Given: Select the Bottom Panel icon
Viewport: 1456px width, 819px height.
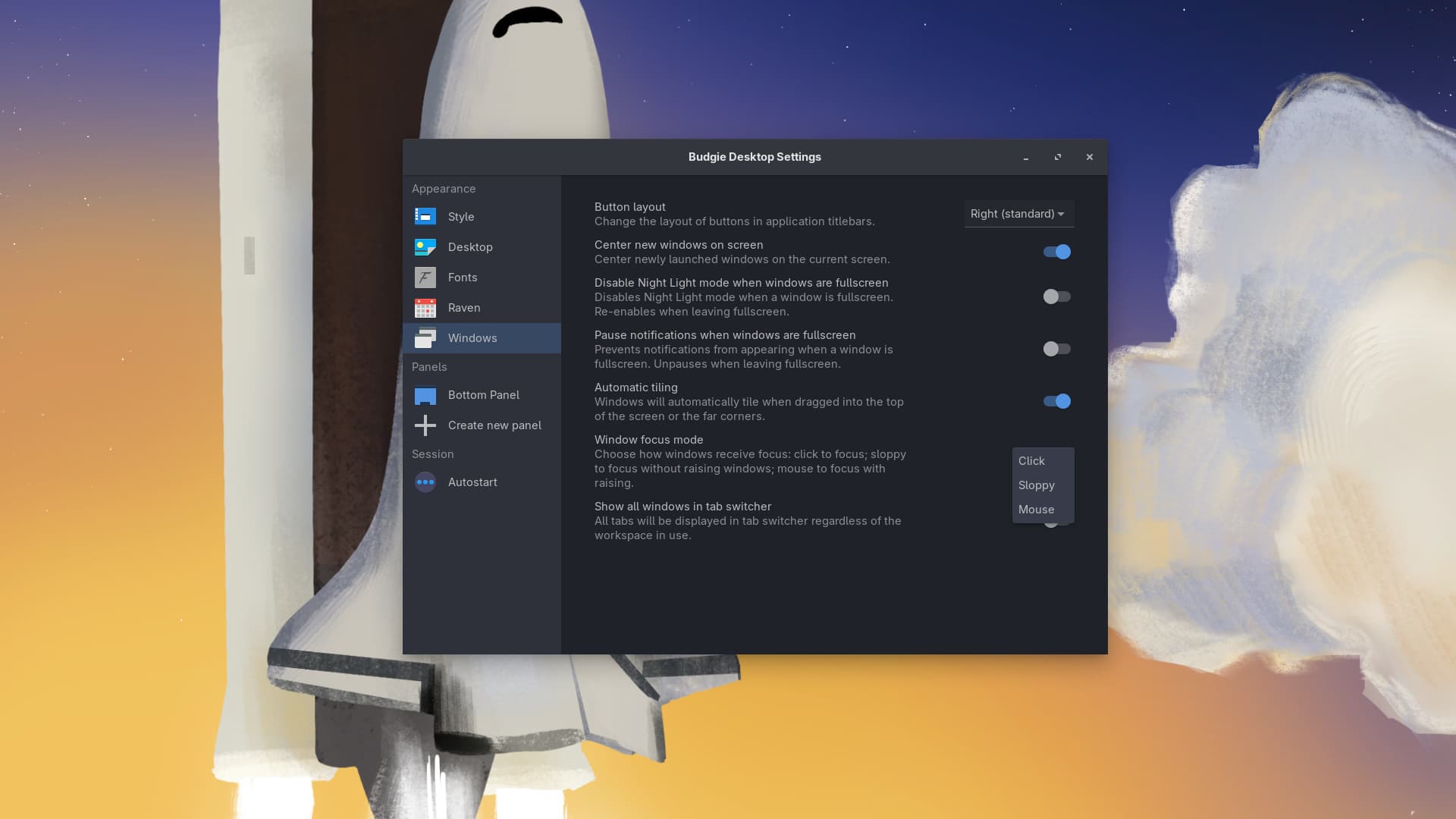Looking at the screenshot, I should (425, 395).
